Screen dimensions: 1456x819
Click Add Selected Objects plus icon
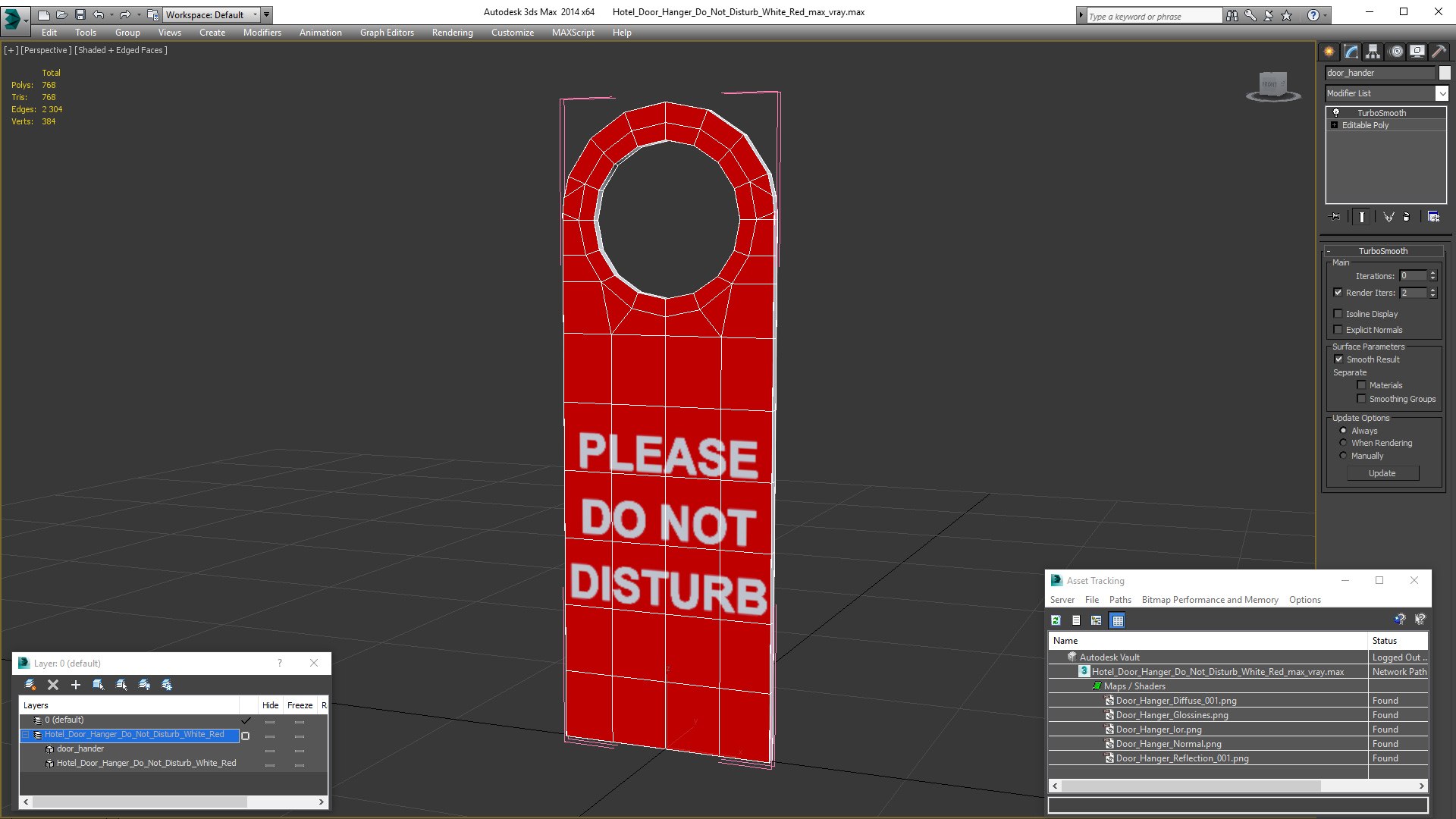76,685
